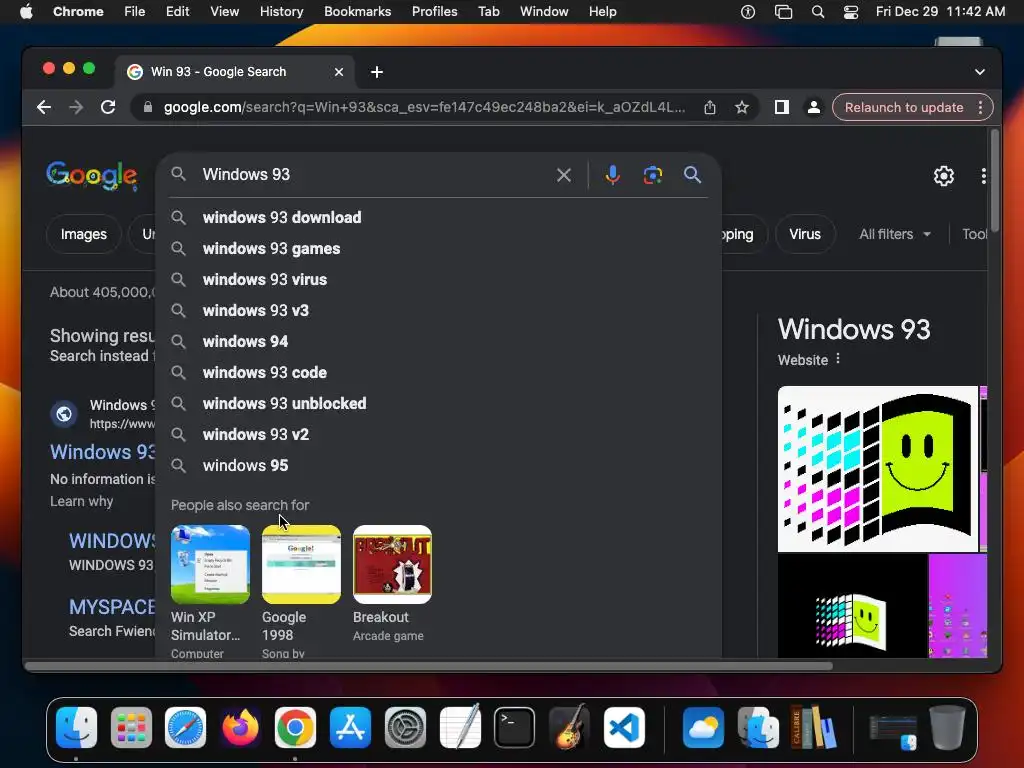Screen dimensions: 1024x768
Task: Open the Profiles menu
Action: [434, 12]
